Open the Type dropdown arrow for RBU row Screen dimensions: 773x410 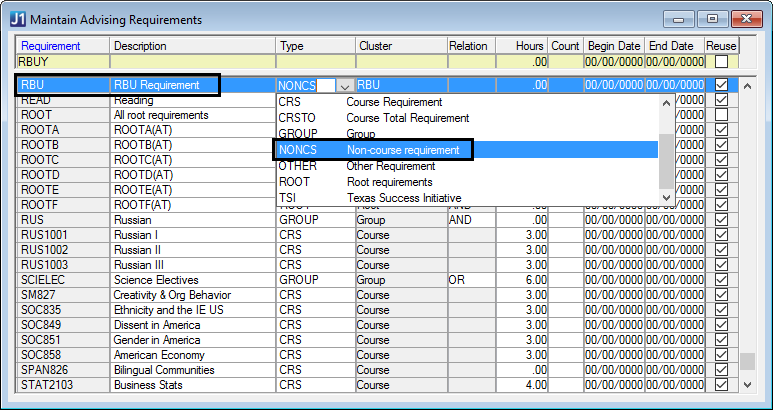pyautogui.click(x=345, y=86)
